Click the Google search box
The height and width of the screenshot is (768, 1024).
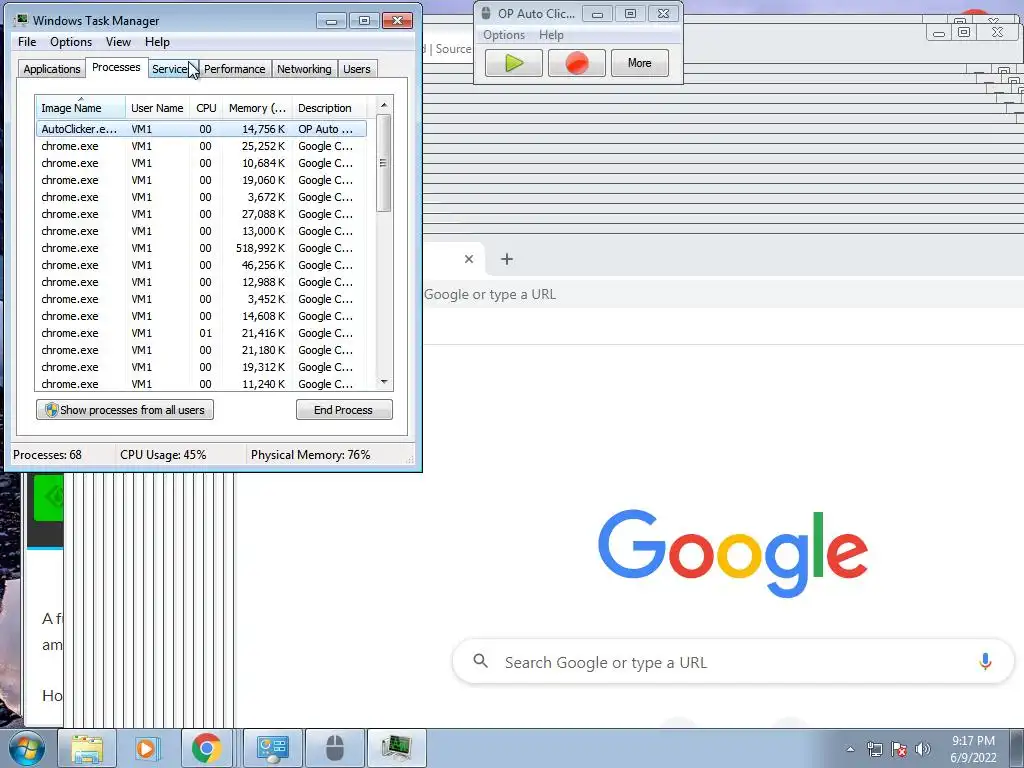pos(733,662)
